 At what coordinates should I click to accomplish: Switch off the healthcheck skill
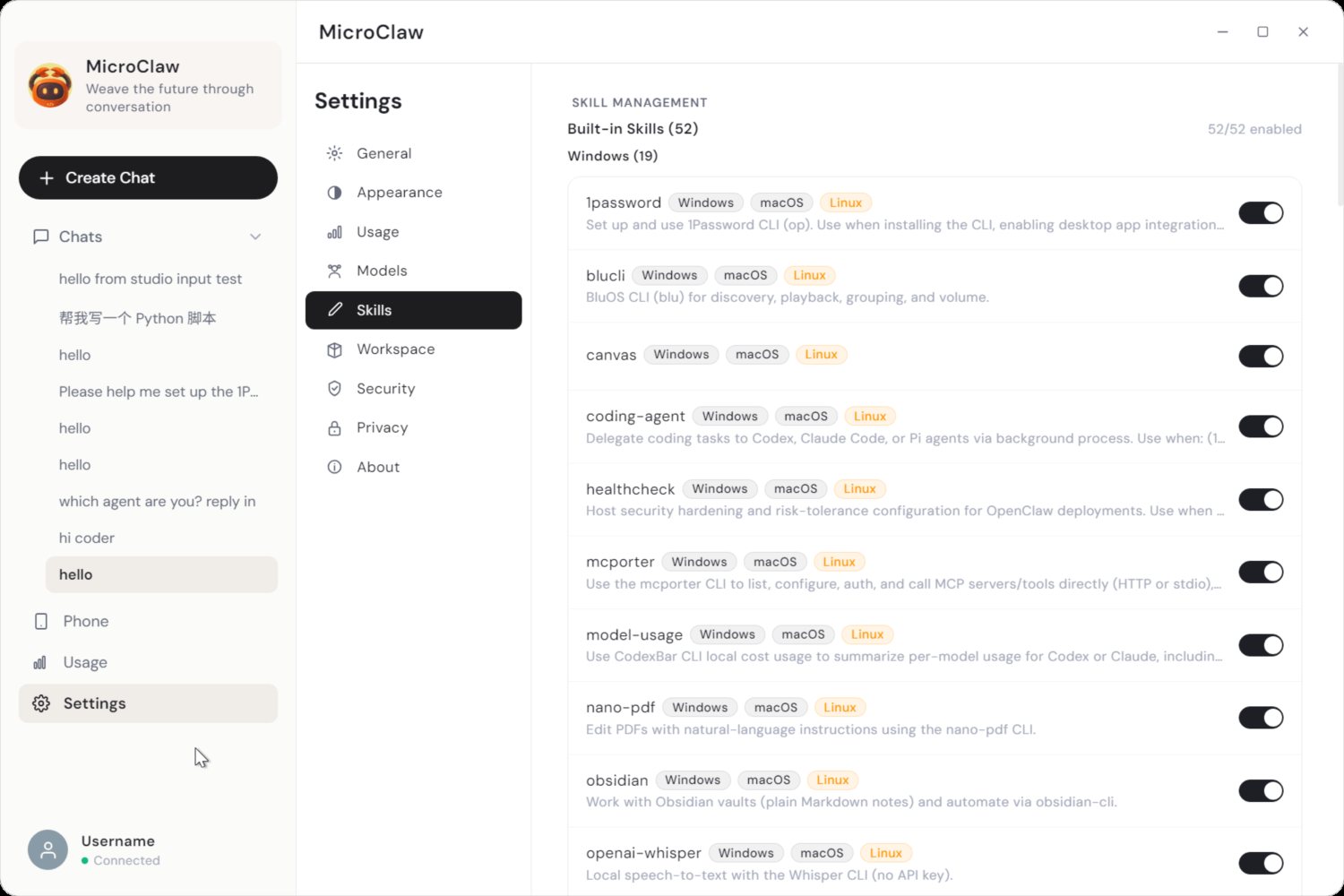[x=1261, y=499]
